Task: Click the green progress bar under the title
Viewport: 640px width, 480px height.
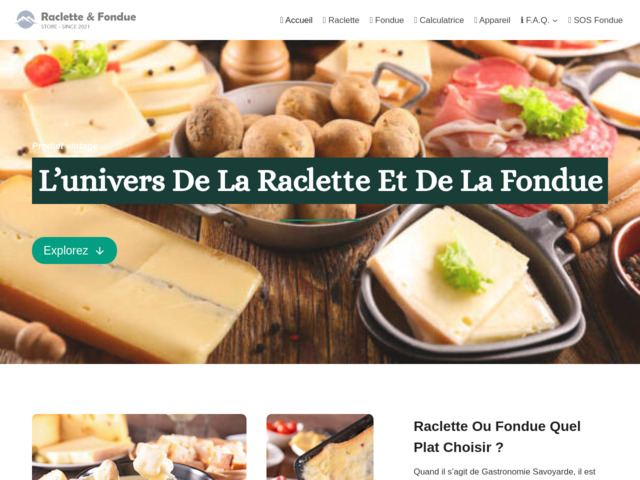Action: pyautogui.click(x=320, y=220)
